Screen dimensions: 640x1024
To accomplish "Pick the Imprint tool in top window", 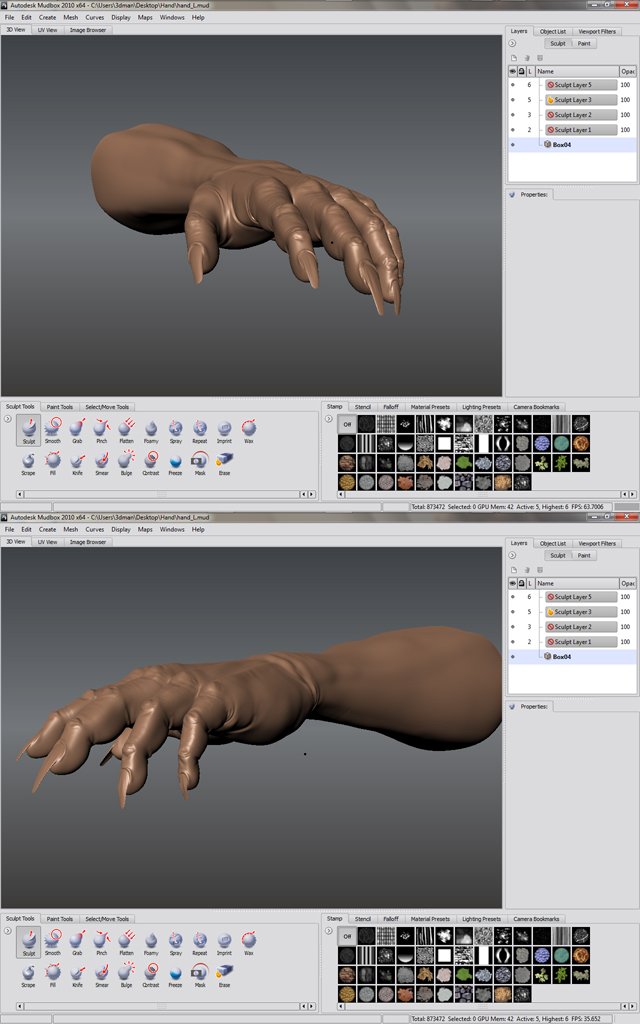I will pyautogui.click(x=224, y=430).
